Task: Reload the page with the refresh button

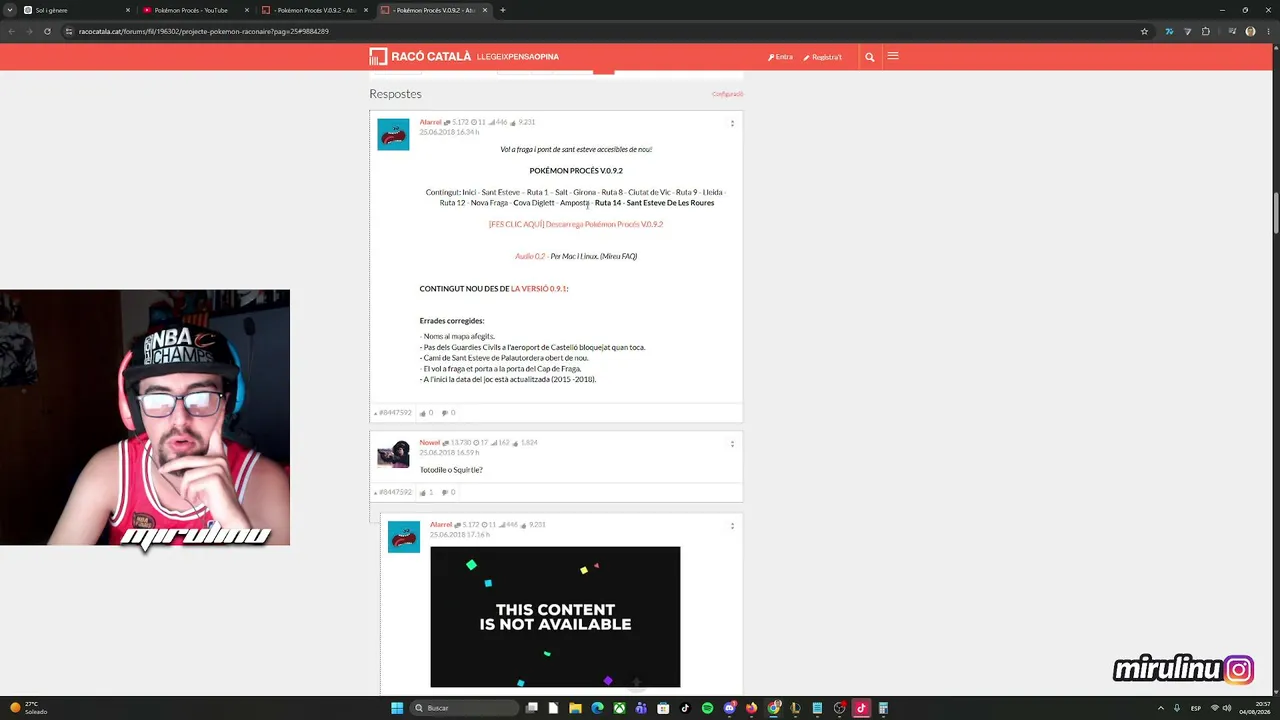Action: click(x=47, y=31)
